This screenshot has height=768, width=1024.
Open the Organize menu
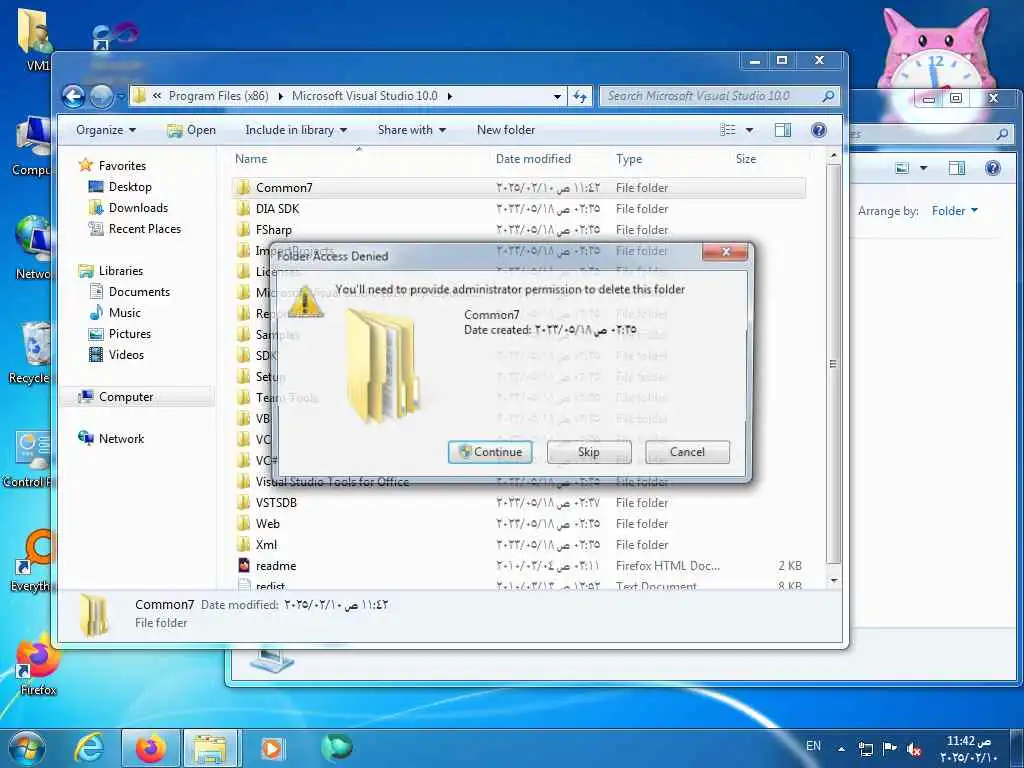(106, 130)
